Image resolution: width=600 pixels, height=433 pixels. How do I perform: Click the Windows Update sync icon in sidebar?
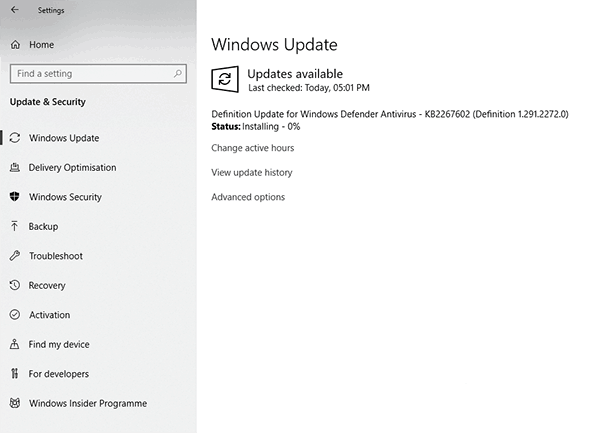tap(15, 138)
